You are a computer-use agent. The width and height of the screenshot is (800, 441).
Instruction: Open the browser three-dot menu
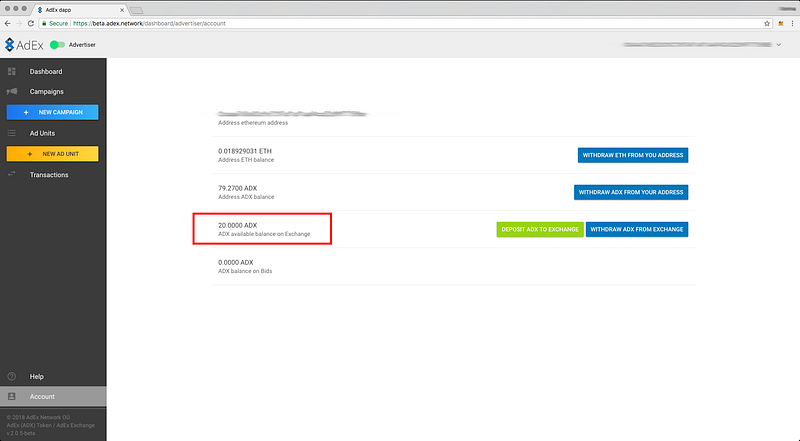pos(792,23)
